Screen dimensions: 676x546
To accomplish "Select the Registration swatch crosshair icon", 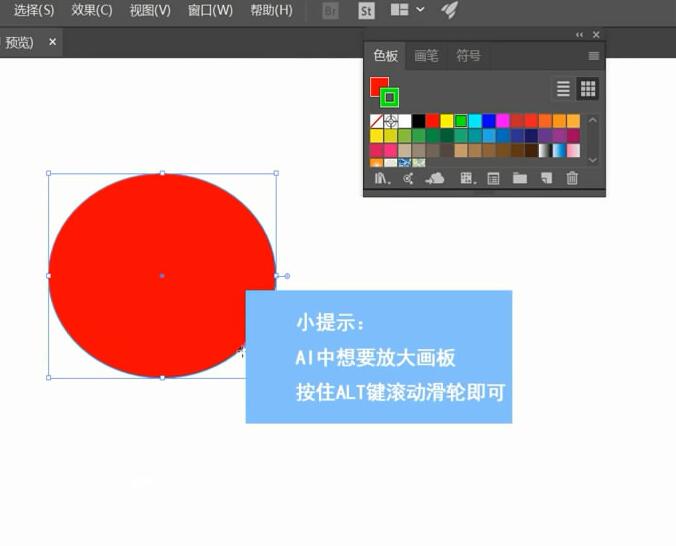I will 391,121.
